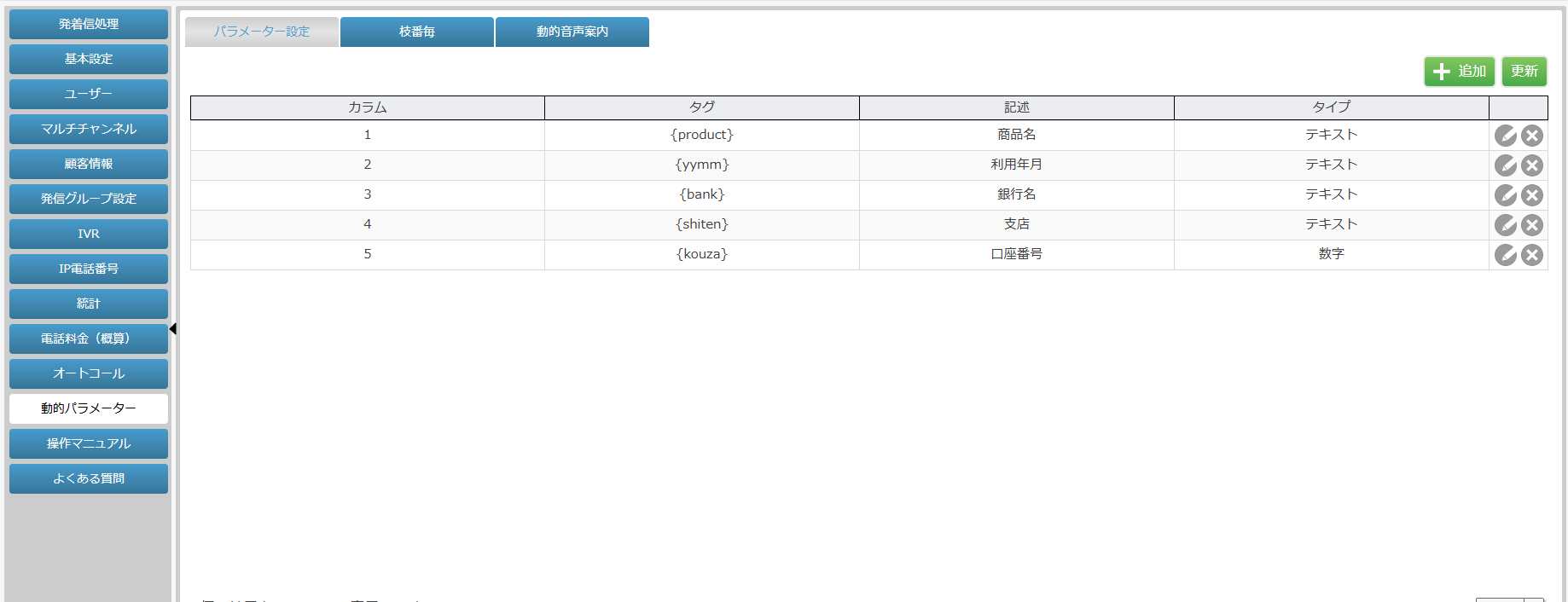Screen dimensions: 1568x602
Task: Collapse the sidebar with the black arrow
Action: pos(173,328)
